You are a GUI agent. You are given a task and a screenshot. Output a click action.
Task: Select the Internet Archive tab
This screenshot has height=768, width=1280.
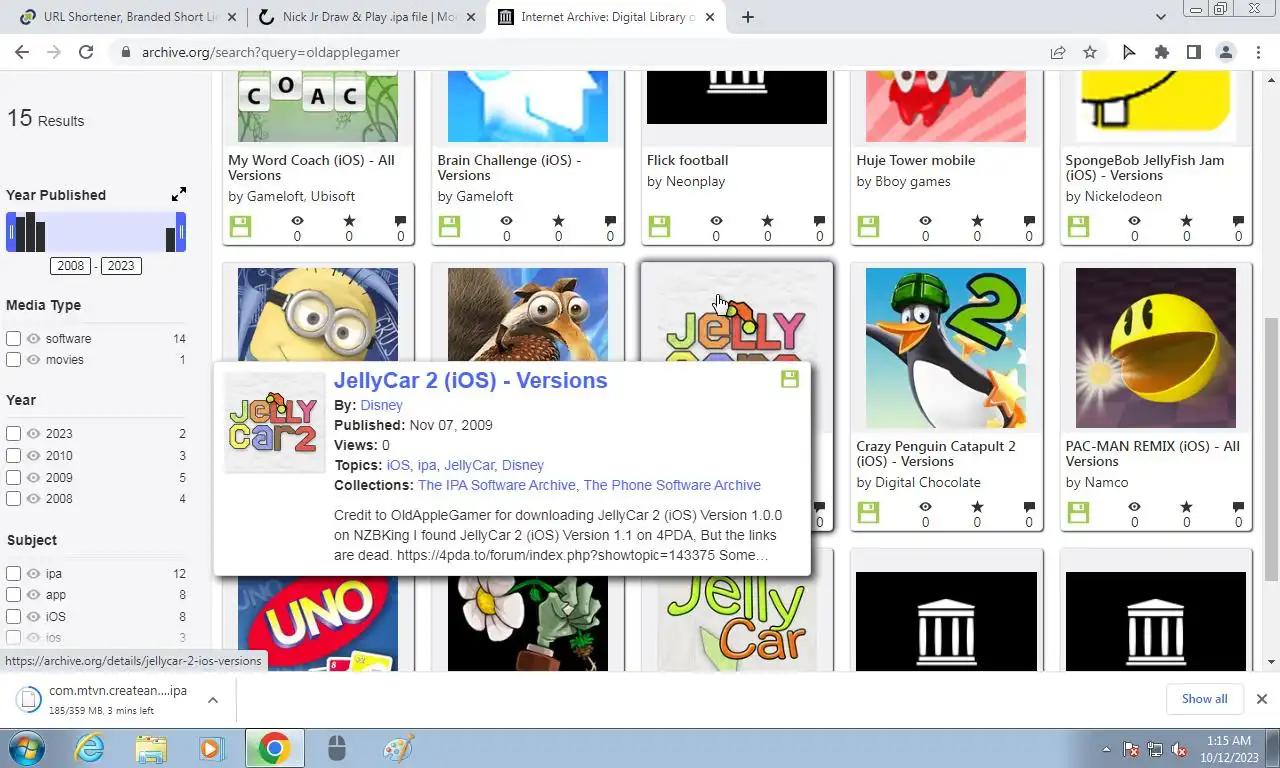pyautogui.click(x=607, y=17)
